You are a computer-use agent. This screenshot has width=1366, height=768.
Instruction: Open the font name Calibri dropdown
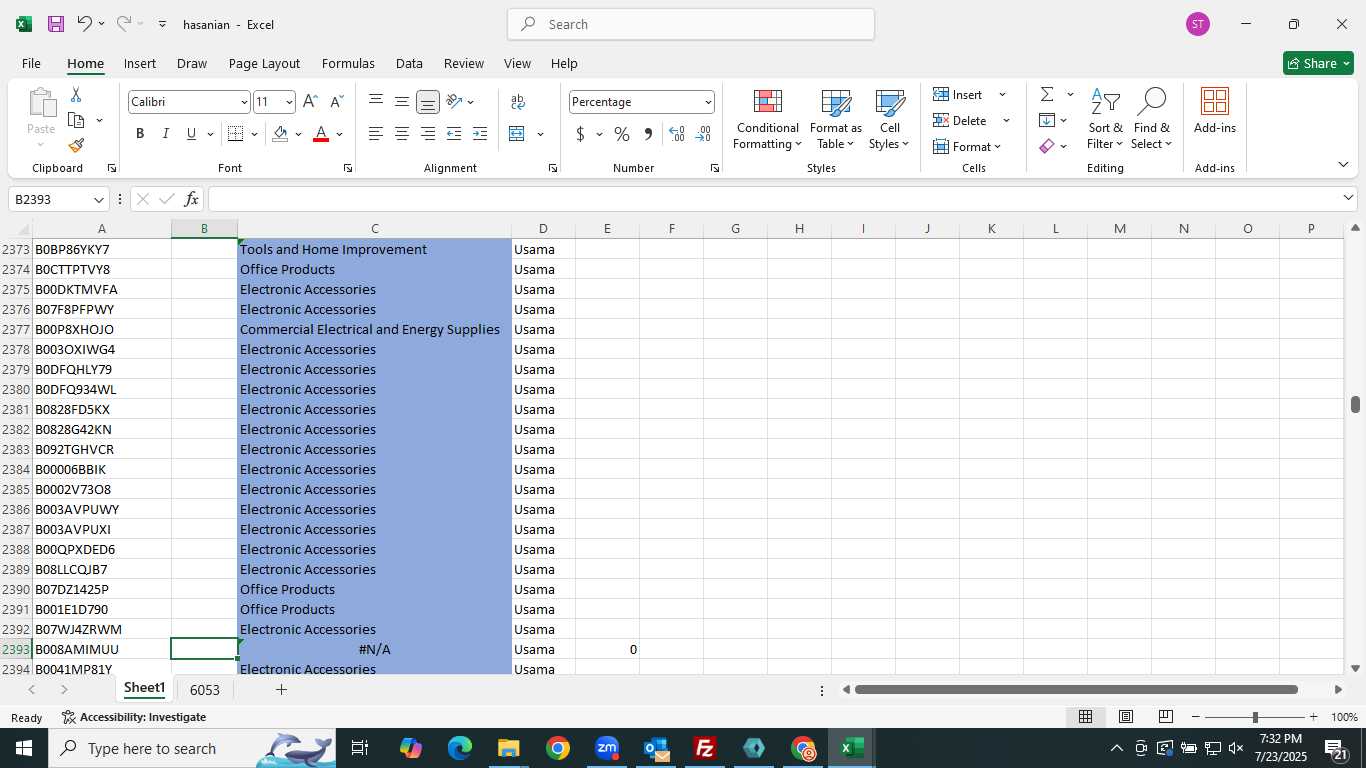[244, 102]
